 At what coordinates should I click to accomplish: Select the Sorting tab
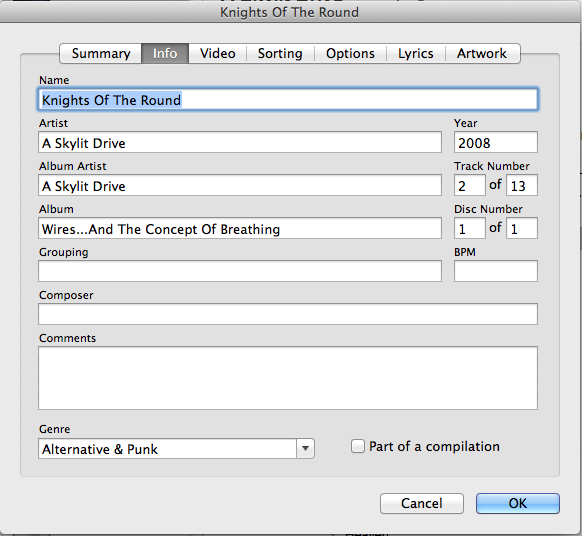coord(280,53)
